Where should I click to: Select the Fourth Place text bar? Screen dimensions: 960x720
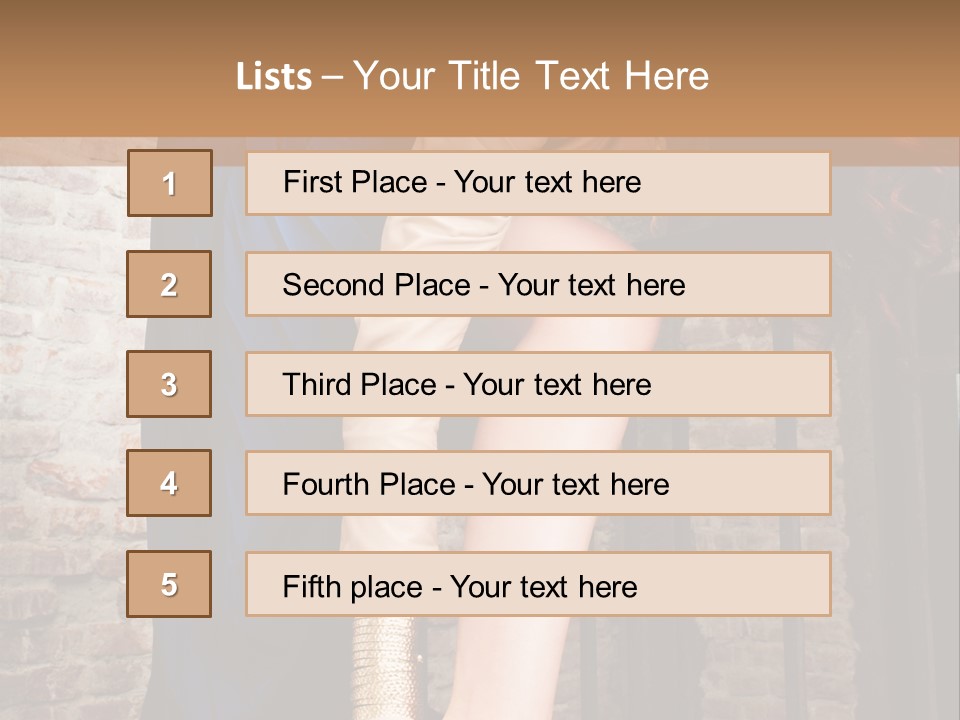point(538,483)
